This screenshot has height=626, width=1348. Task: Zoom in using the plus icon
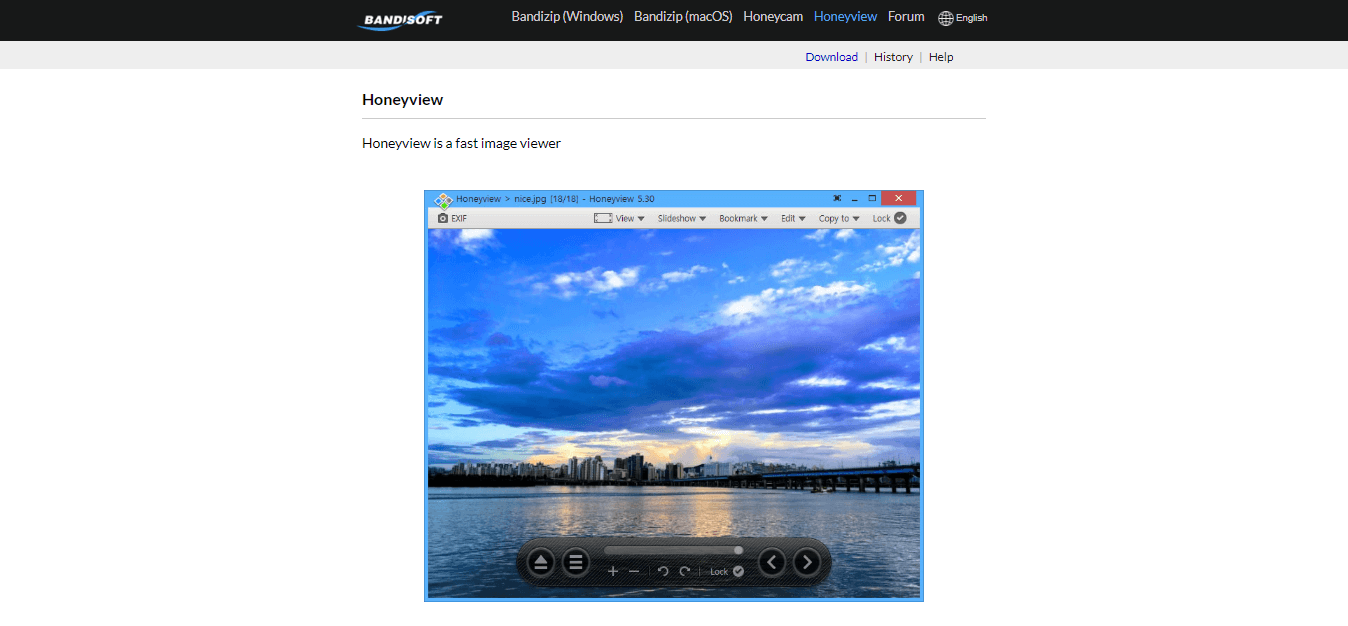click(x=613, y=571)
